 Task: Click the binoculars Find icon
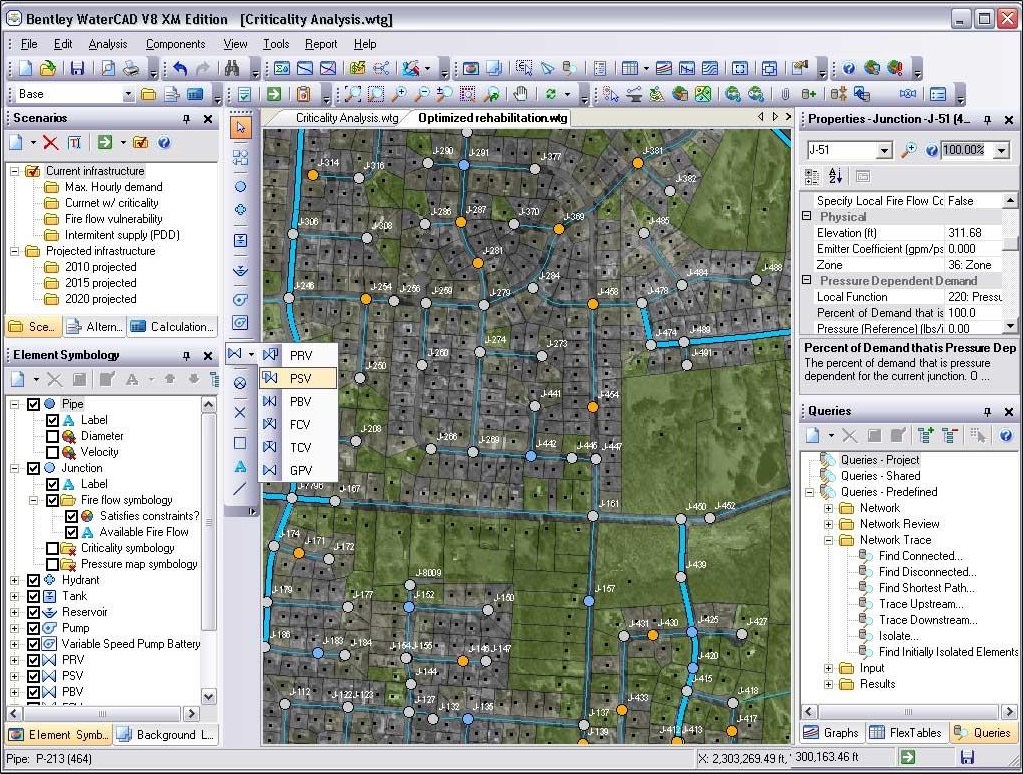232,69
